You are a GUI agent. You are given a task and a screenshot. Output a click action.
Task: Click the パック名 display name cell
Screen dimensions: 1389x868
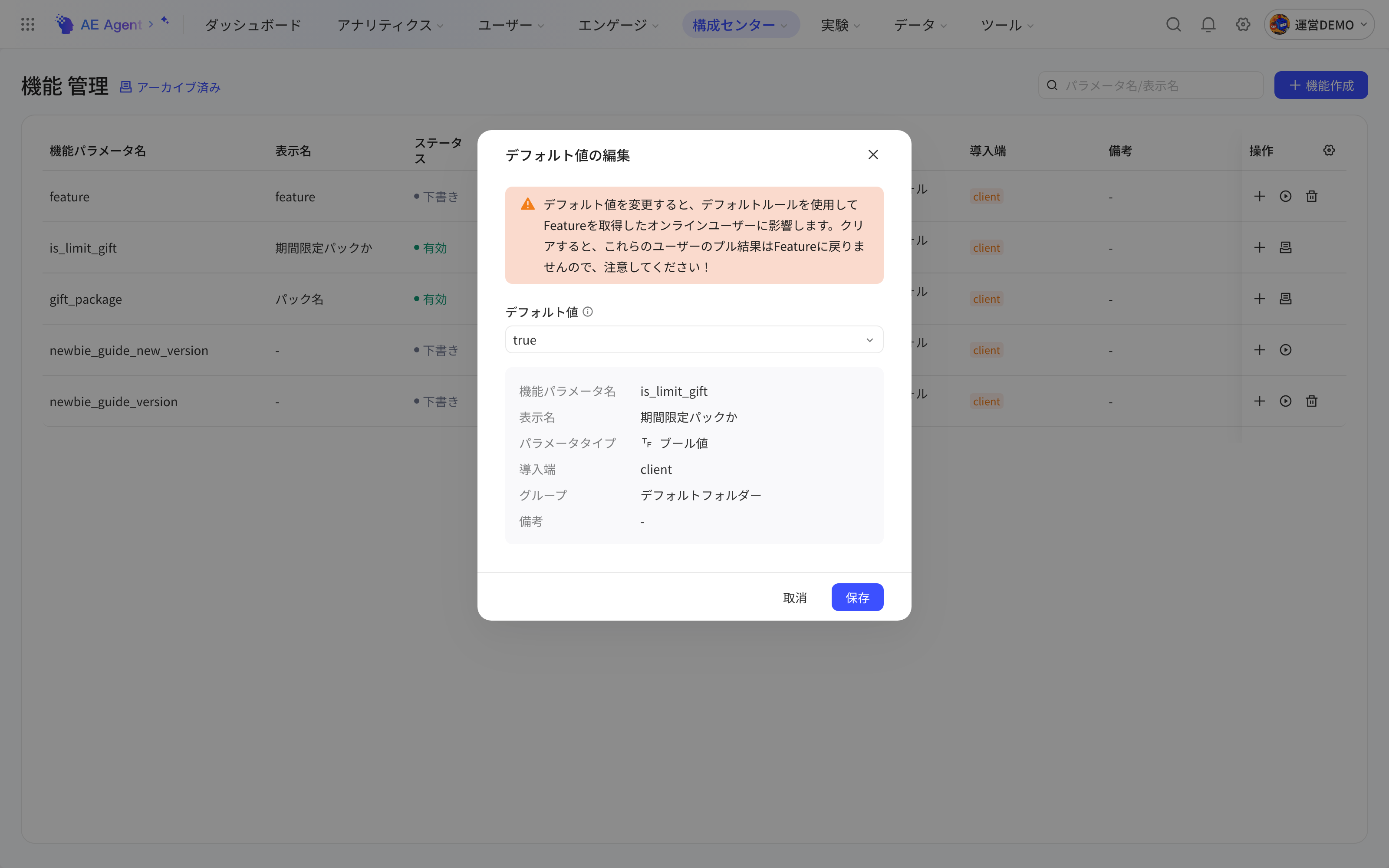[x=299, y=299]
